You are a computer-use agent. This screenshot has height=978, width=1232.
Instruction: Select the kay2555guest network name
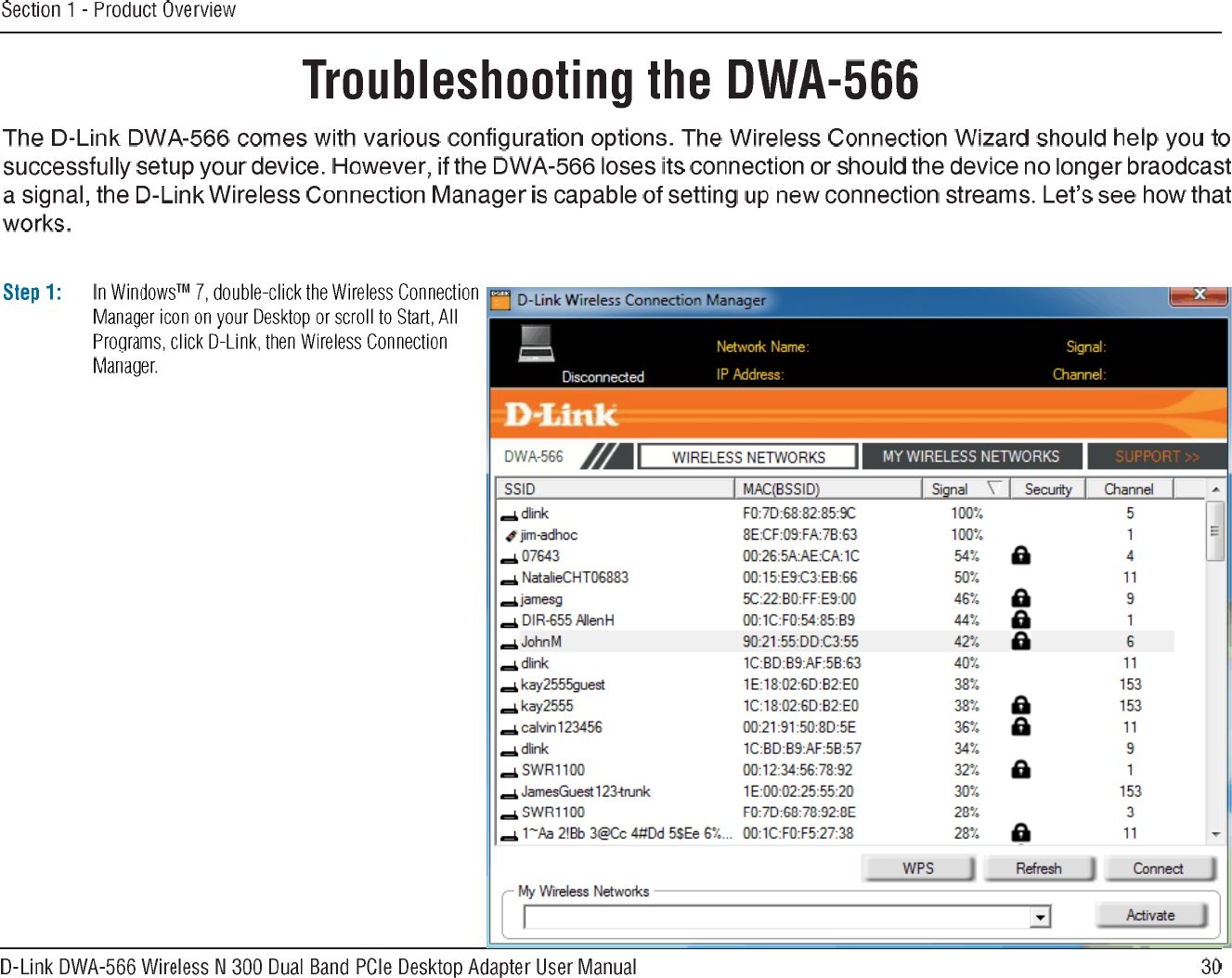pyautogui.click(x=563, y=685)
